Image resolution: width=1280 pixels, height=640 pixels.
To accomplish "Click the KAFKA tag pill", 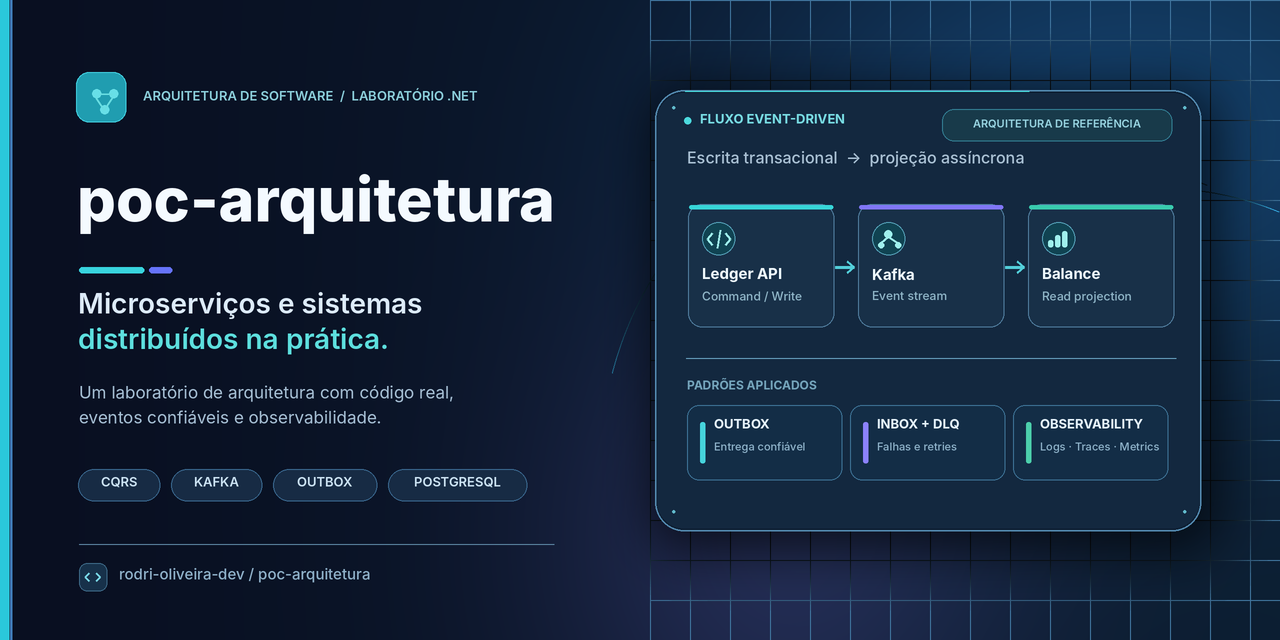I will point(216,484).
